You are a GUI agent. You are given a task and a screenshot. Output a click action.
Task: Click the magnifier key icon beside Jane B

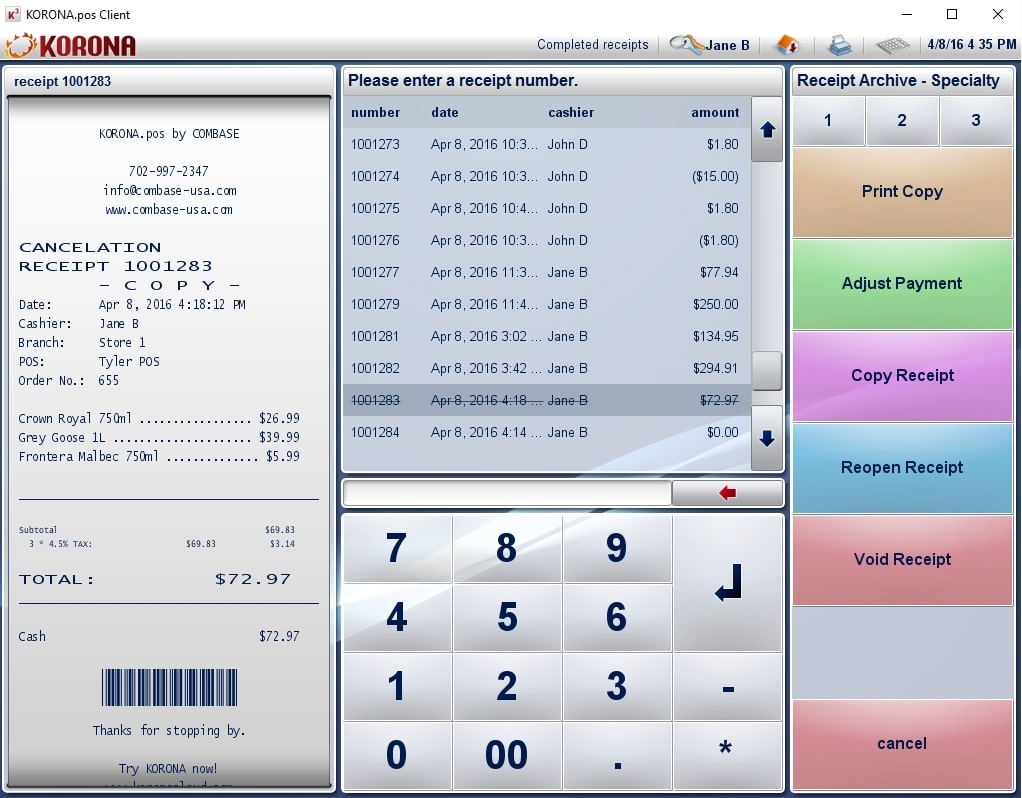coord(686,44)
